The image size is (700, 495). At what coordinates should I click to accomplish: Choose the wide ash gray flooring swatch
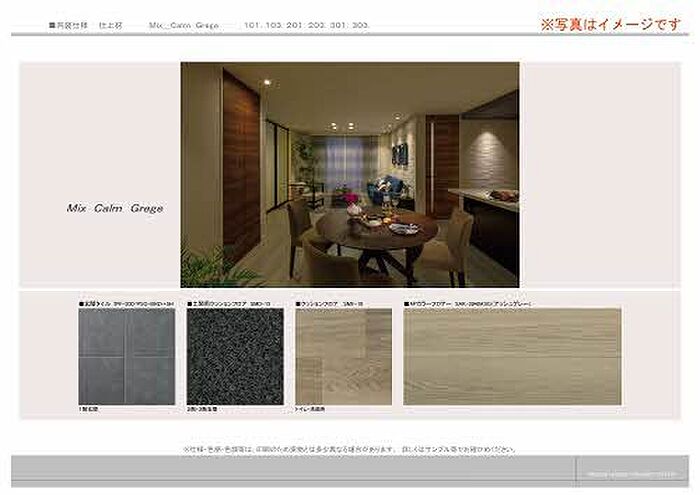[512, 356]
